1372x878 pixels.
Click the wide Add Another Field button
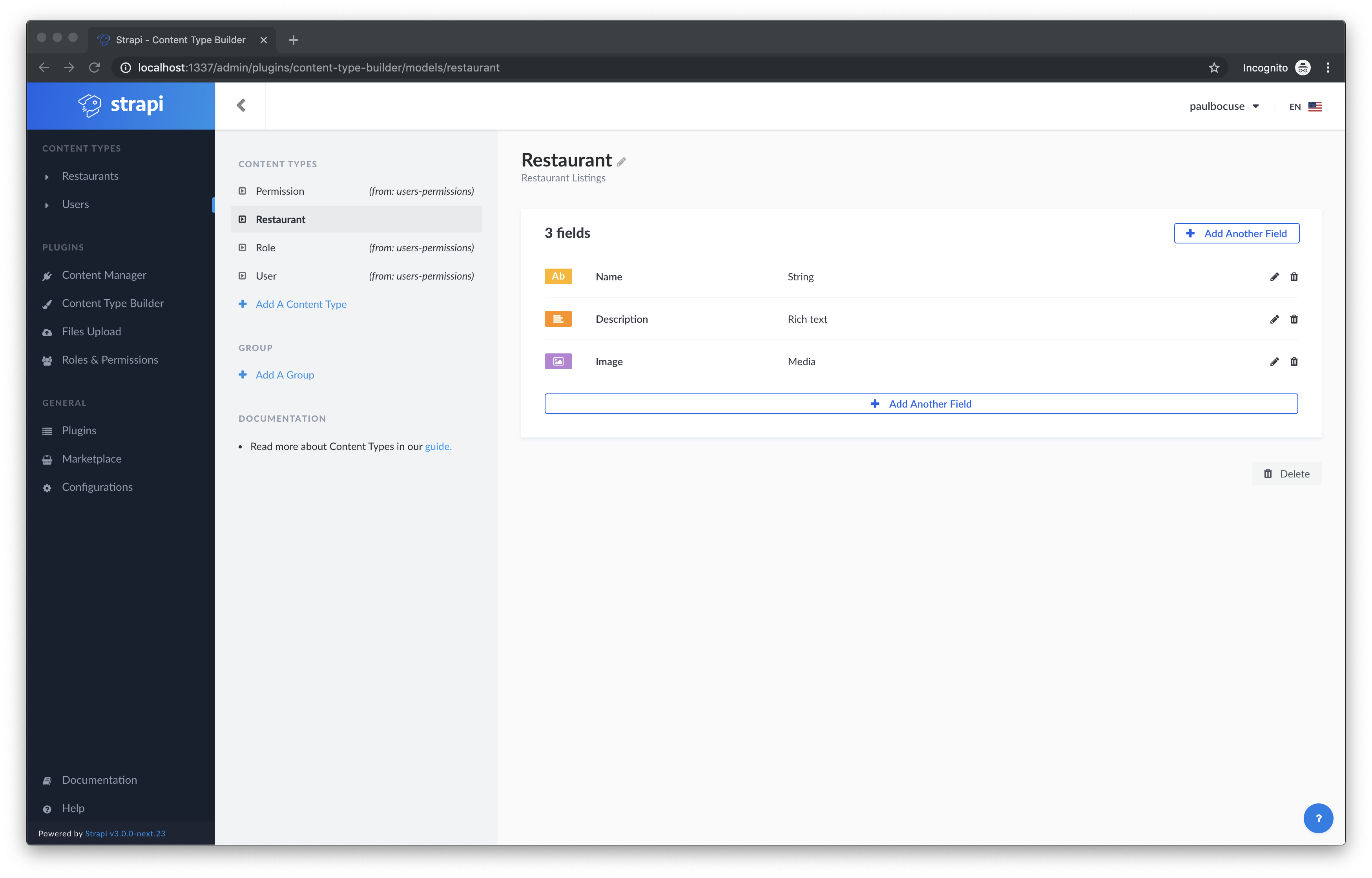[x=921, y=404]
